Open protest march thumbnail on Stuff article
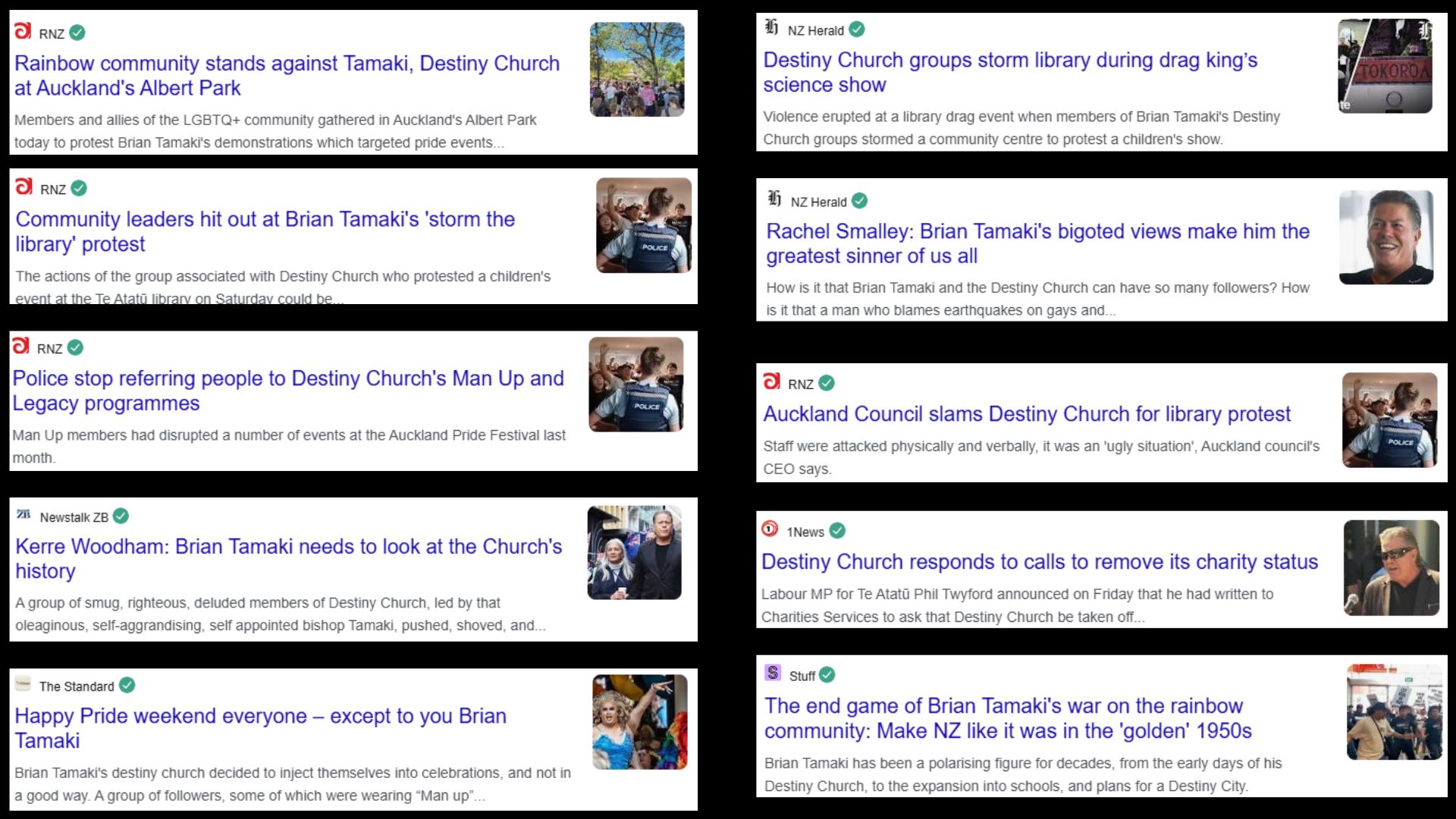1456x819 pixels. [1395, 712]
